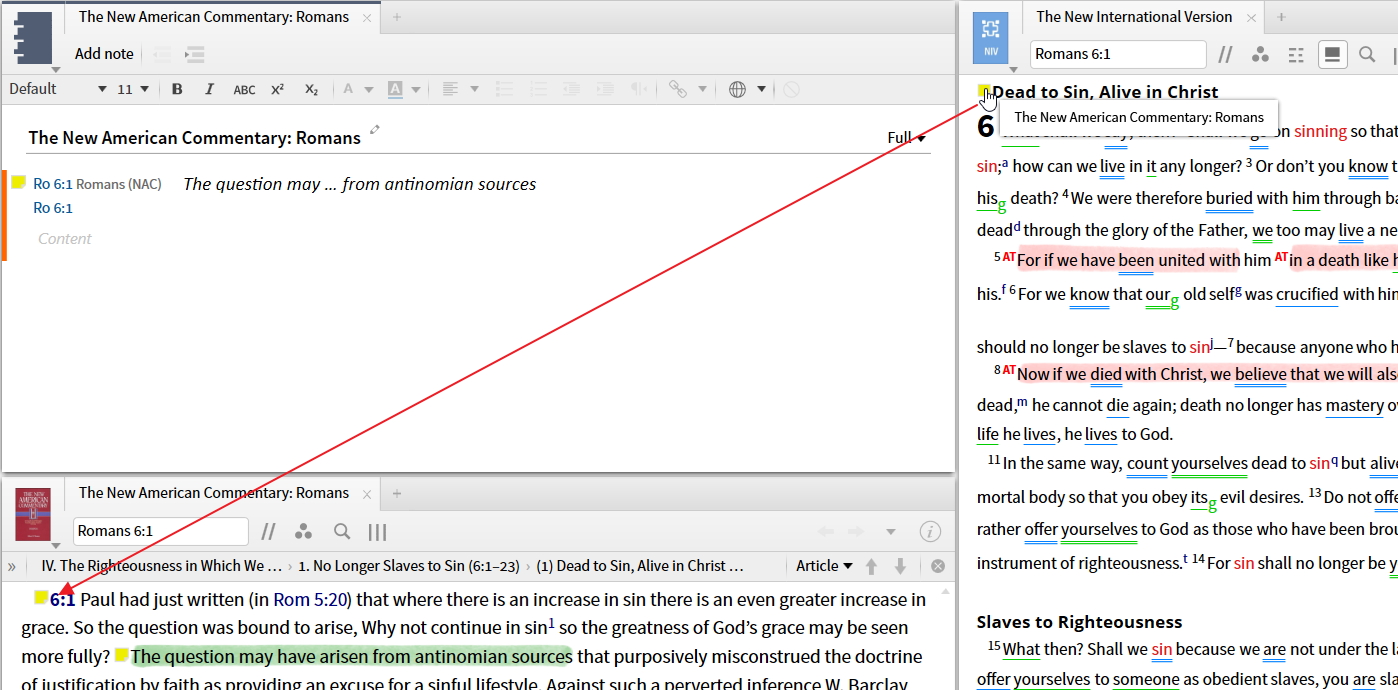The width and height of the screenshot is (1398, 690).
Task: Click the columns view icon in commentary panel
Action: click(x=377, y=532)
